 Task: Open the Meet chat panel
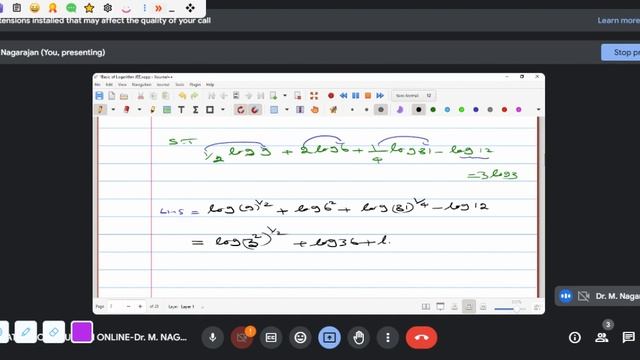[x=629, y=337]
